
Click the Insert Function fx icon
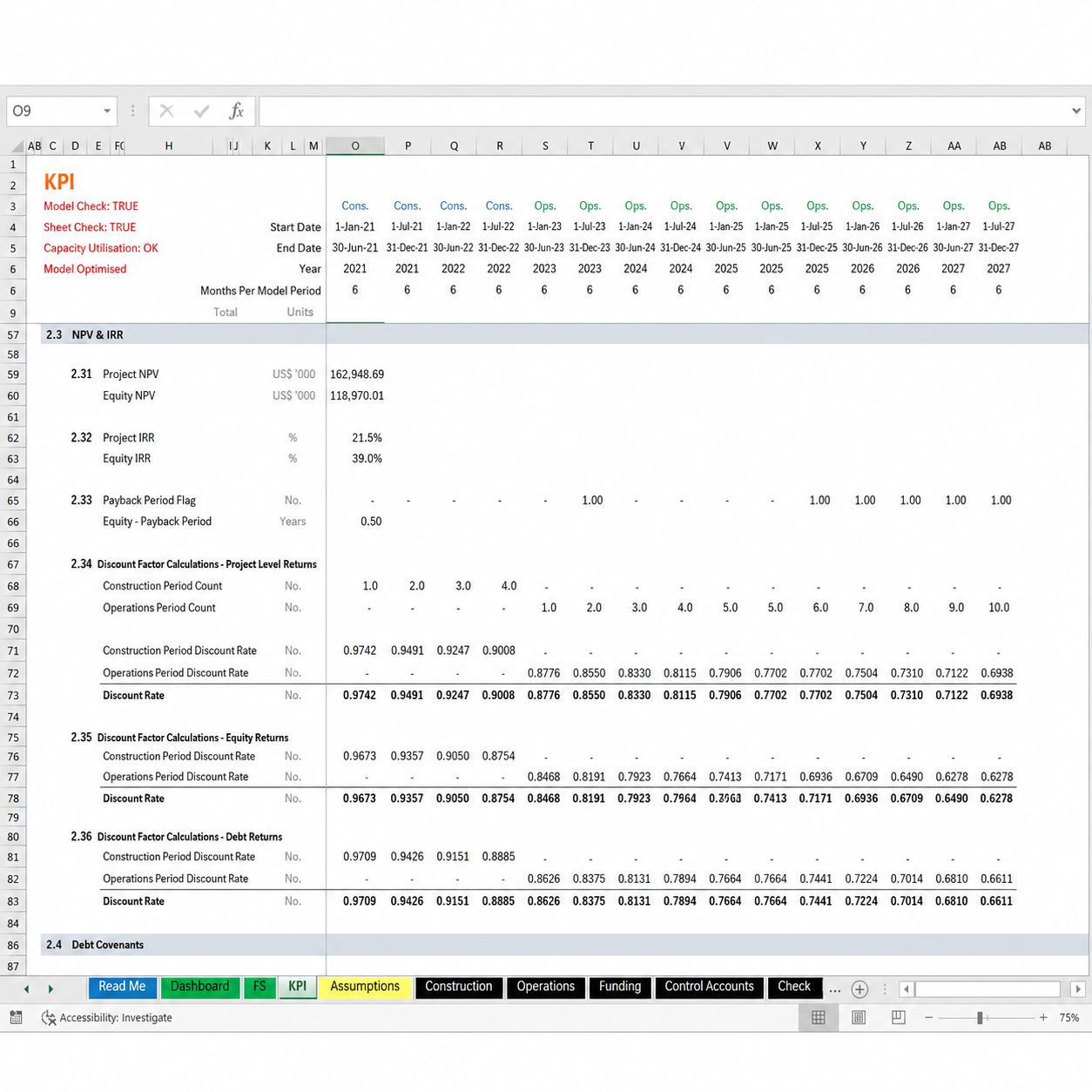[236, 111]
